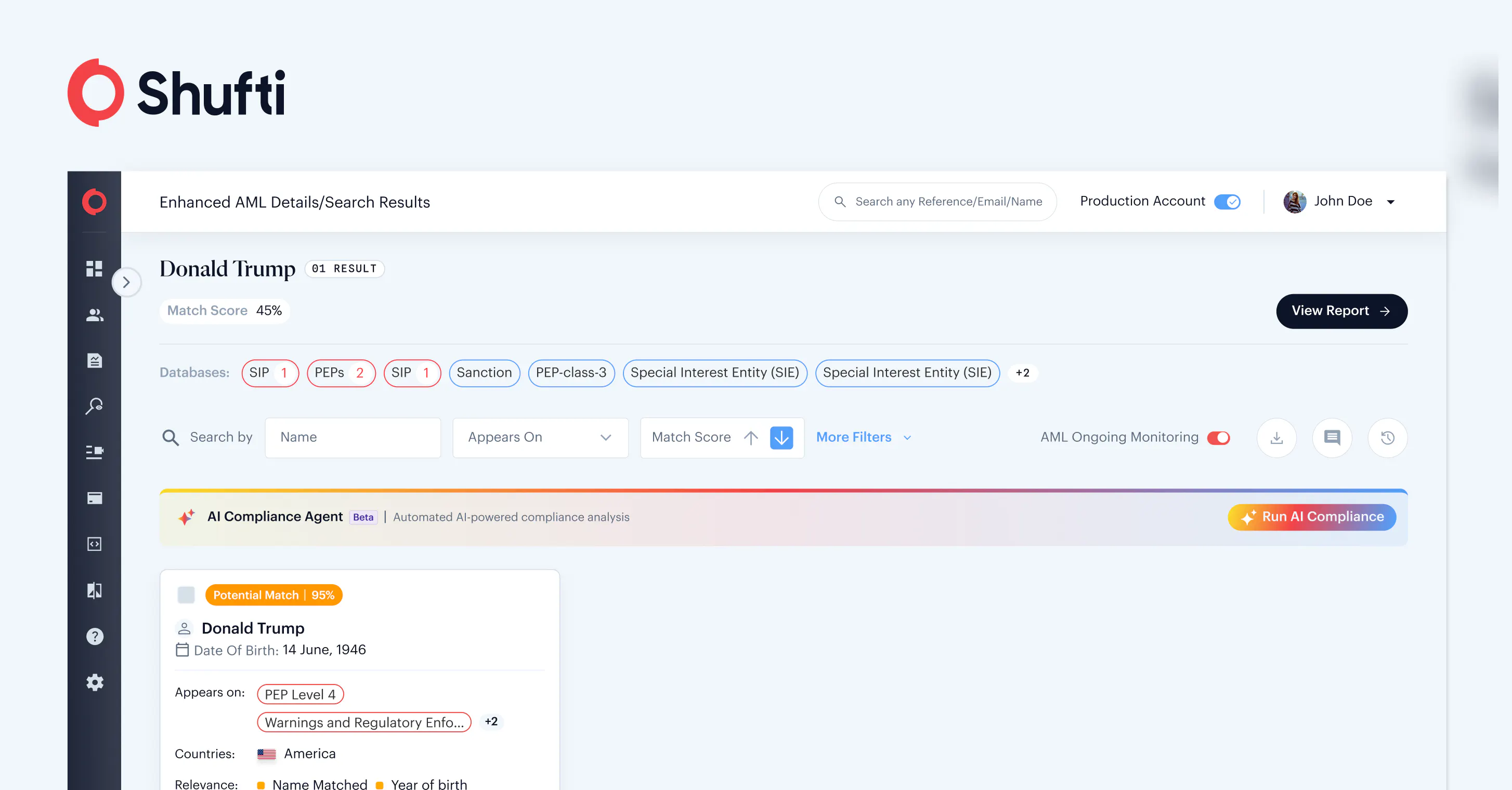The width and height of the screenshot is (1512, 790).
Task: Click the large Shufti logo above the app
Action: pos(176,93)
